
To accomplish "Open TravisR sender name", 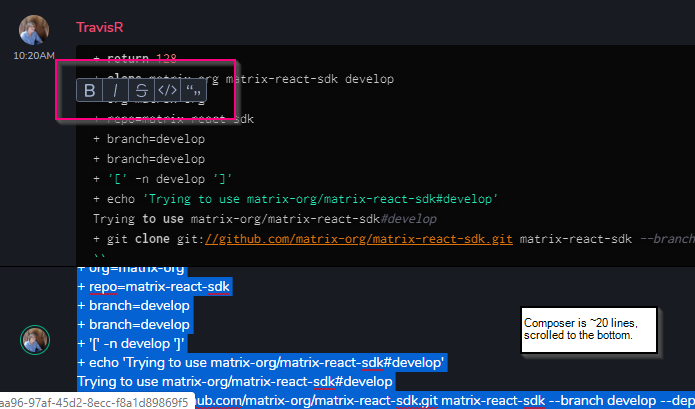I will click(x=100, y=27).
